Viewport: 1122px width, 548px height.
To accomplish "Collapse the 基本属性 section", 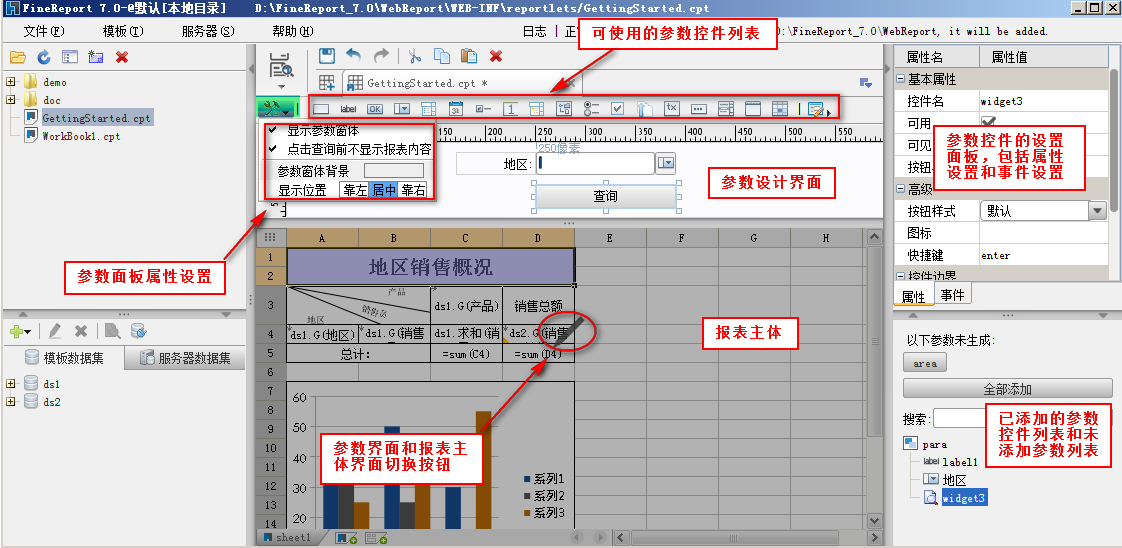I will tap(900, 79).
